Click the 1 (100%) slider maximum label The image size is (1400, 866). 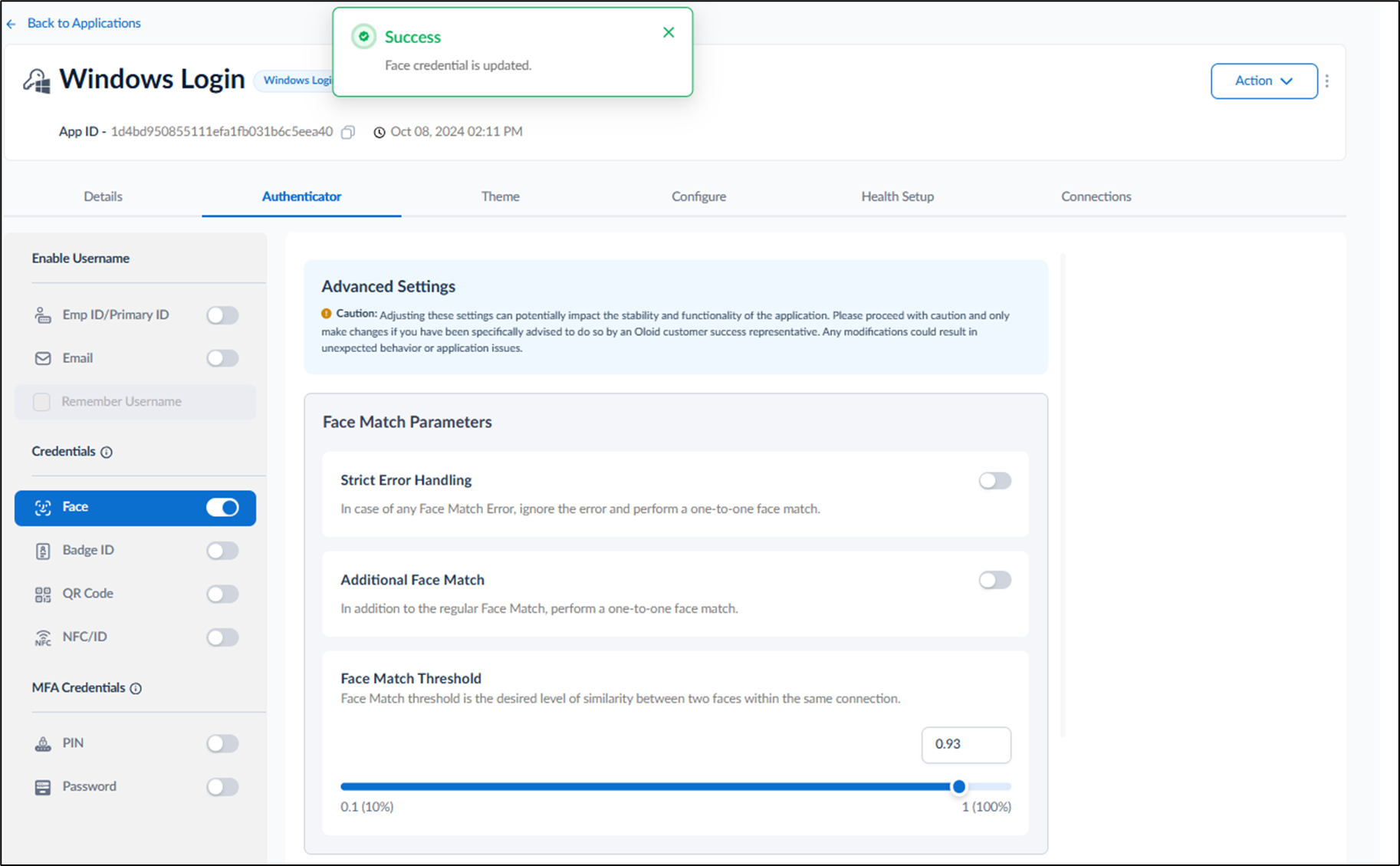(x=986, y=807)
